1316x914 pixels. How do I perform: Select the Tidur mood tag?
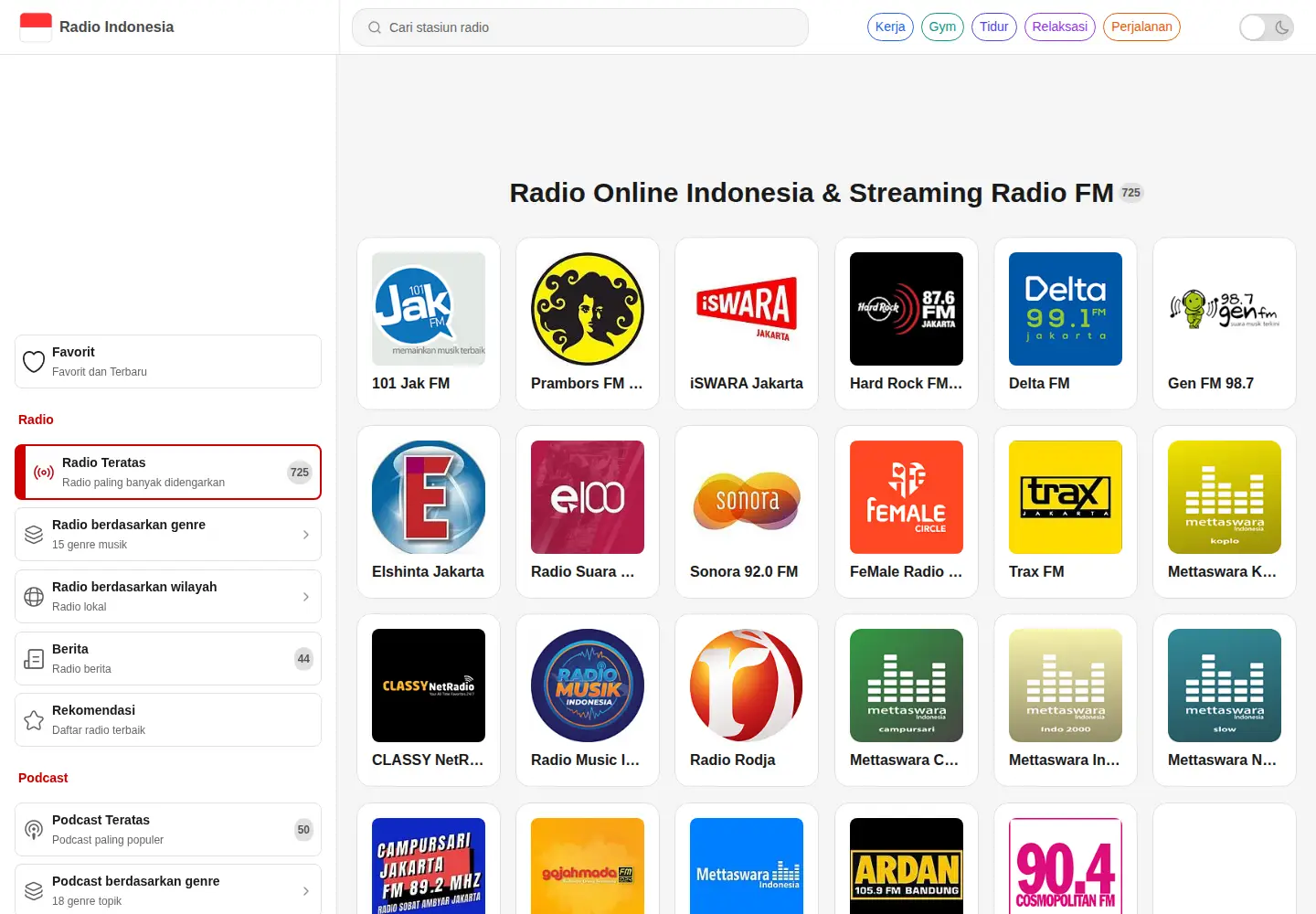[x=994, y=27]
